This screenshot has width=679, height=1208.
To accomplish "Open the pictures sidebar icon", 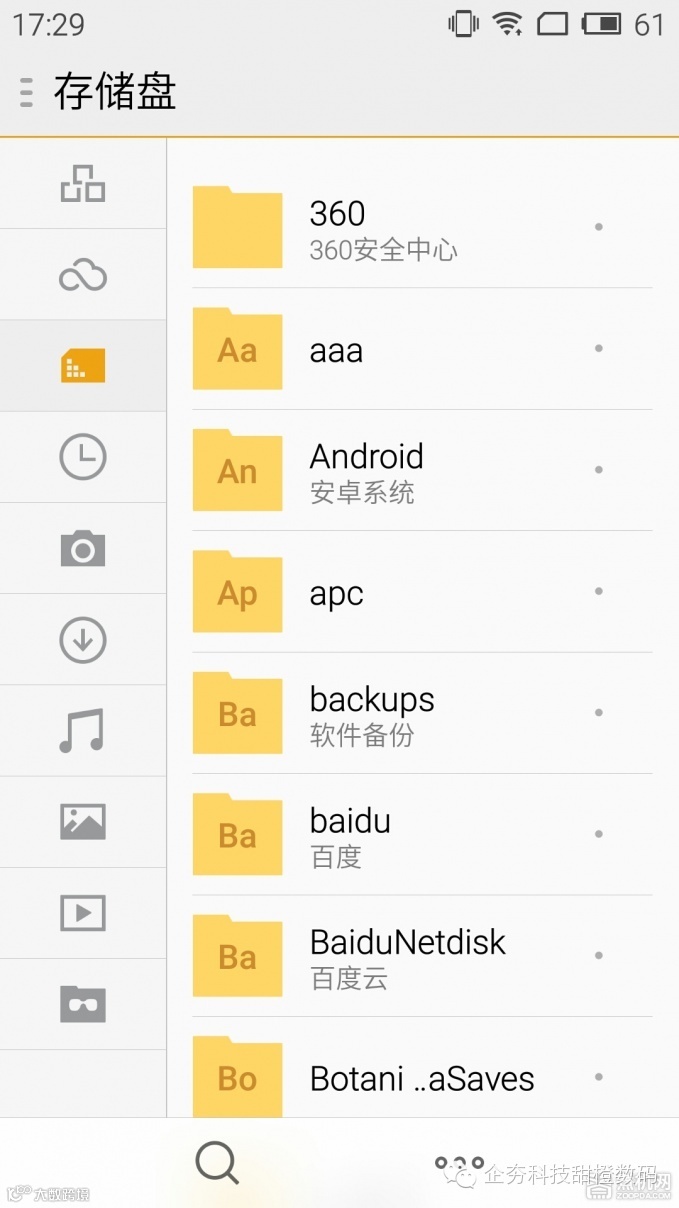I will (x=83, y=821).
